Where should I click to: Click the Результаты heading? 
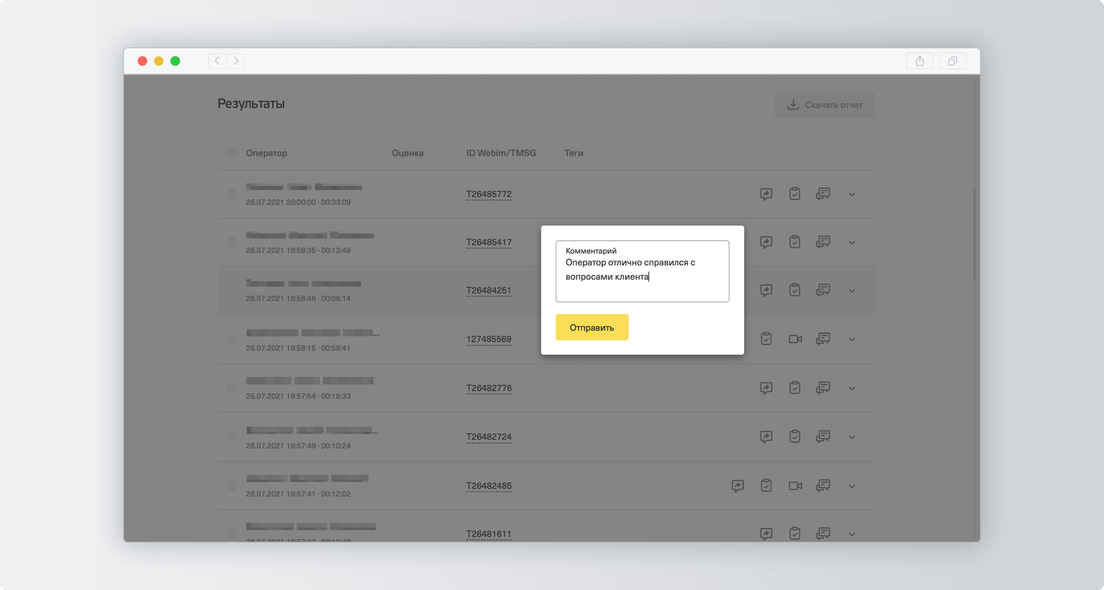point(251,103)
